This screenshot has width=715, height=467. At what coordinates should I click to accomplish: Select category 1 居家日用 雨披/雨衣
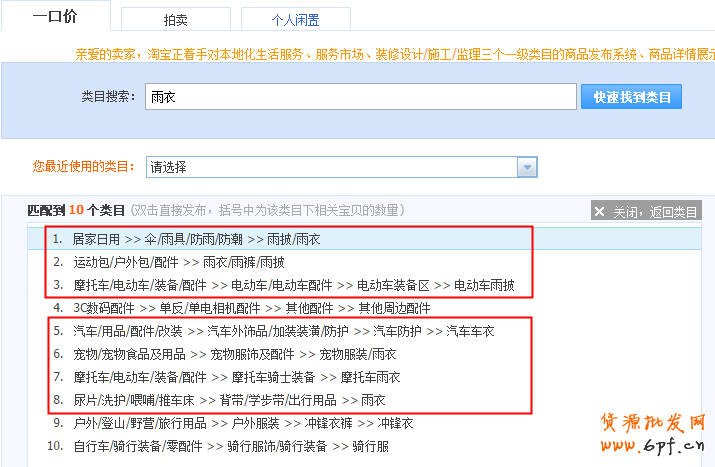(x=196, y=240)
